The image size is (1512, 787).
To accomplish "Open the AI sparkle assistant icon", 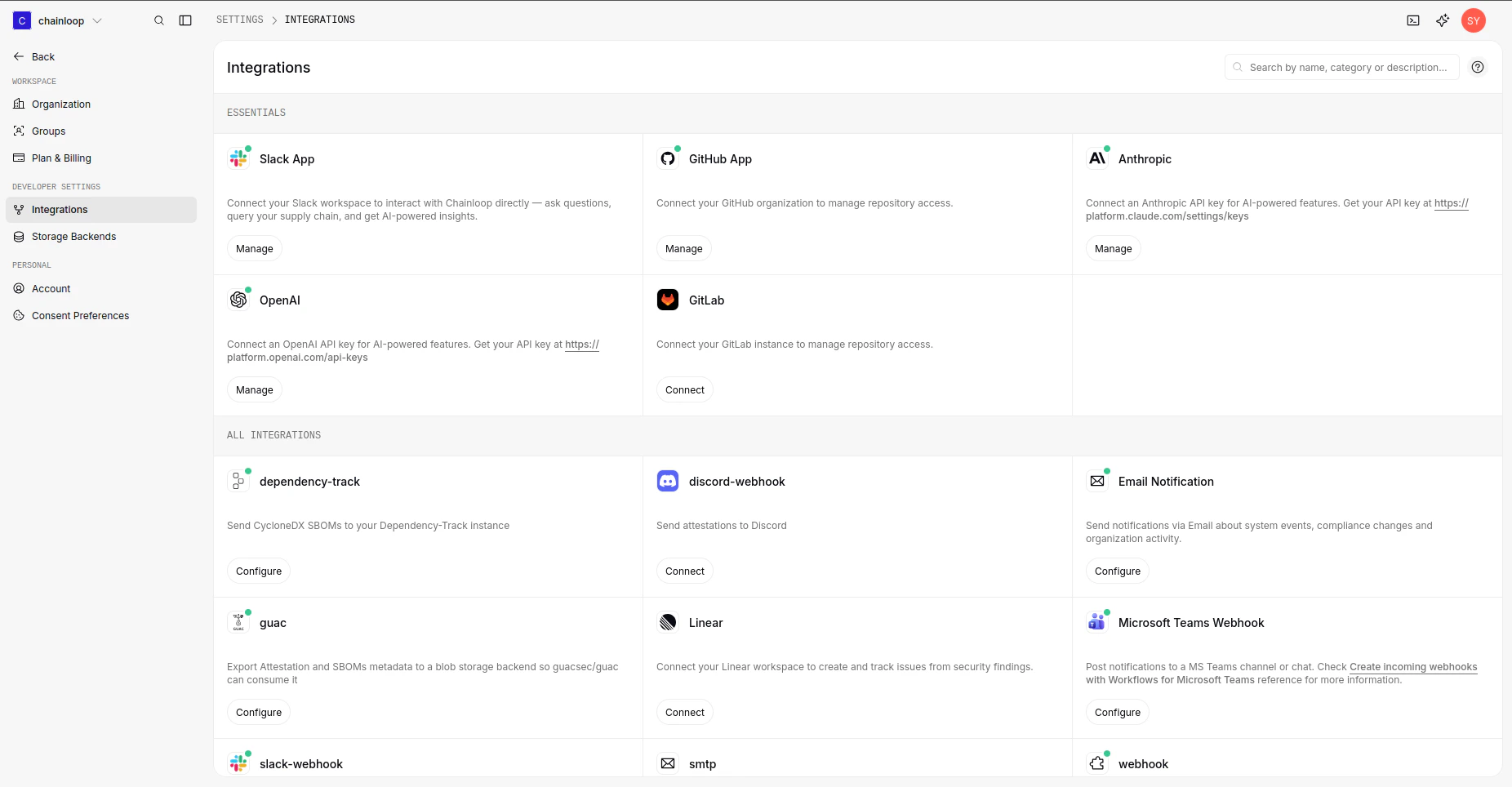I will pos(1443,20).
